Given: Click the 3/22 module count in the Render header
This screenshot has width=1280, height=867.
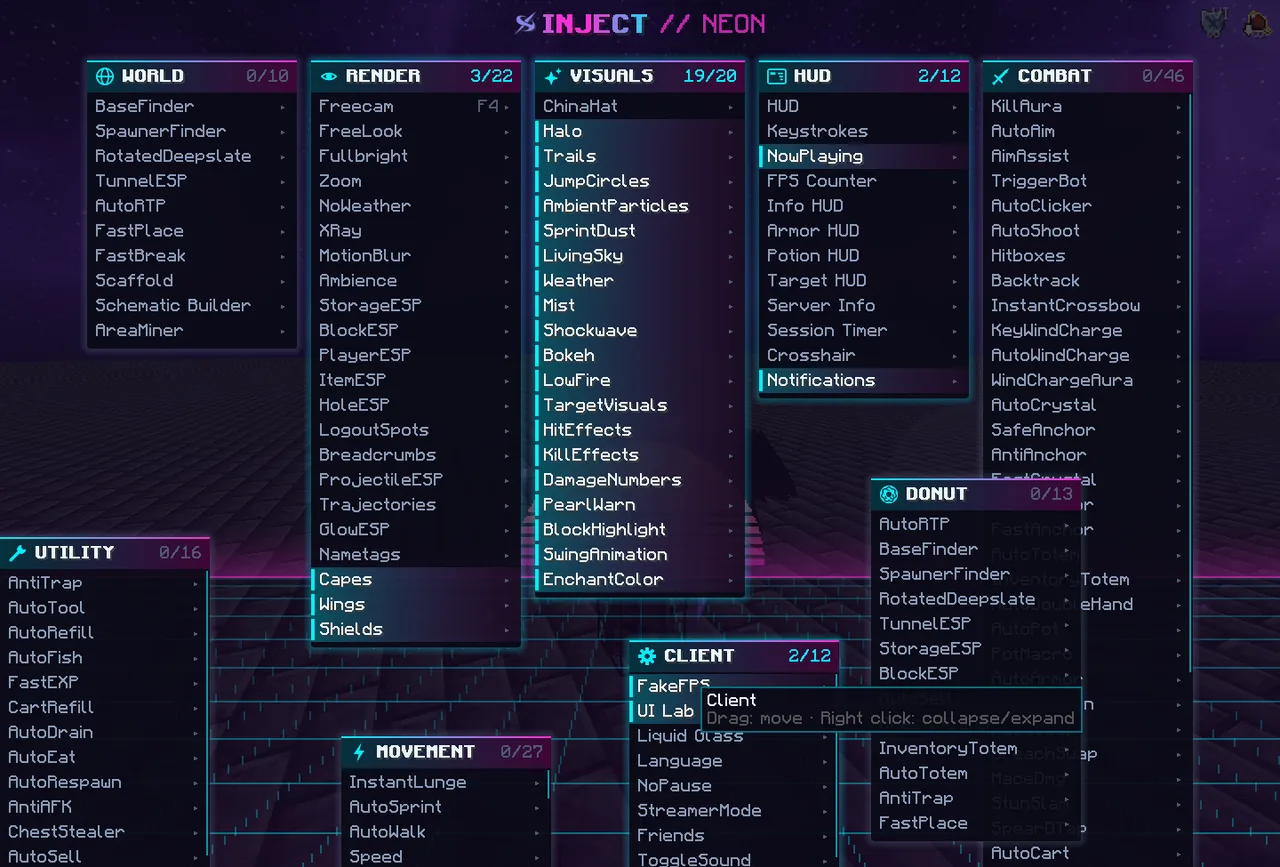Looking at the screenshot, I should click(x=491, y=76).
